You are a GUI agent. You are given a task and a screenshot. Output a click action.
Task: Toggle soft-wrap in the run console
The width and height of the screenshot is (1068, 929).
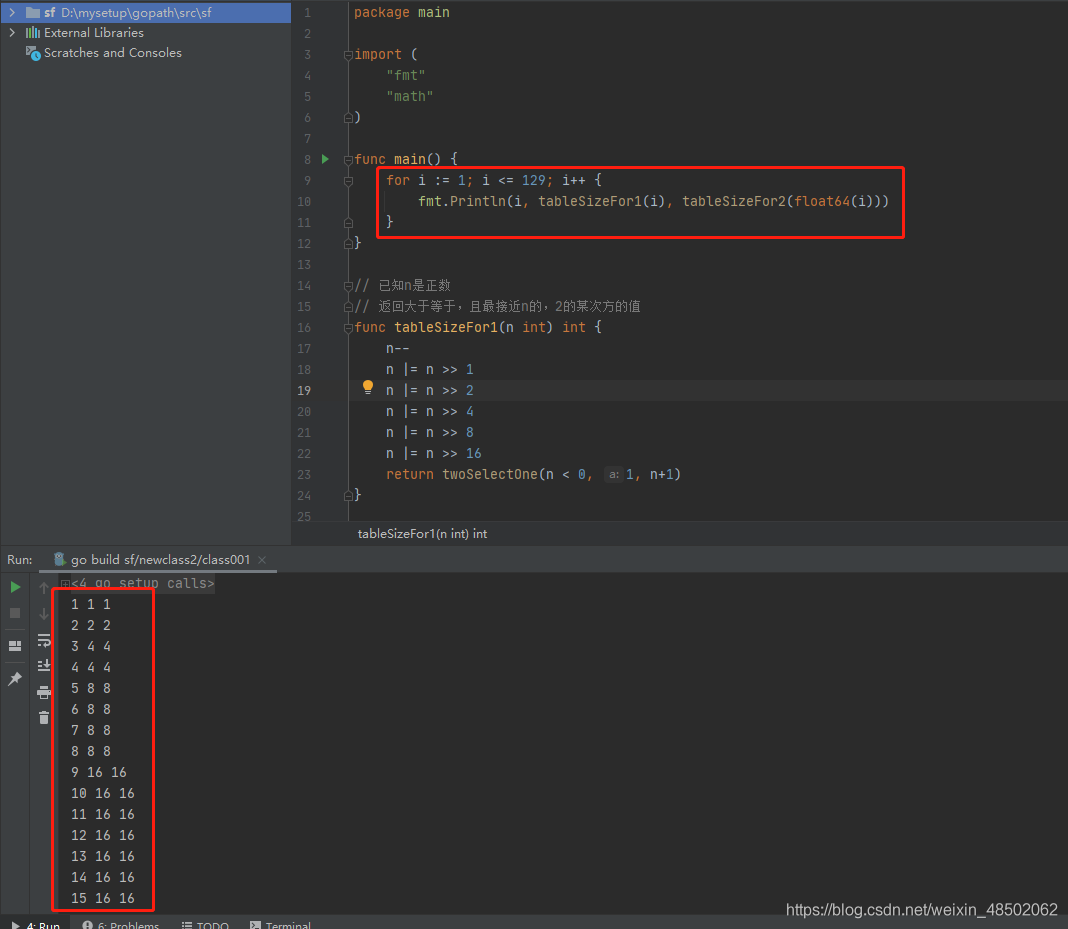44,640
